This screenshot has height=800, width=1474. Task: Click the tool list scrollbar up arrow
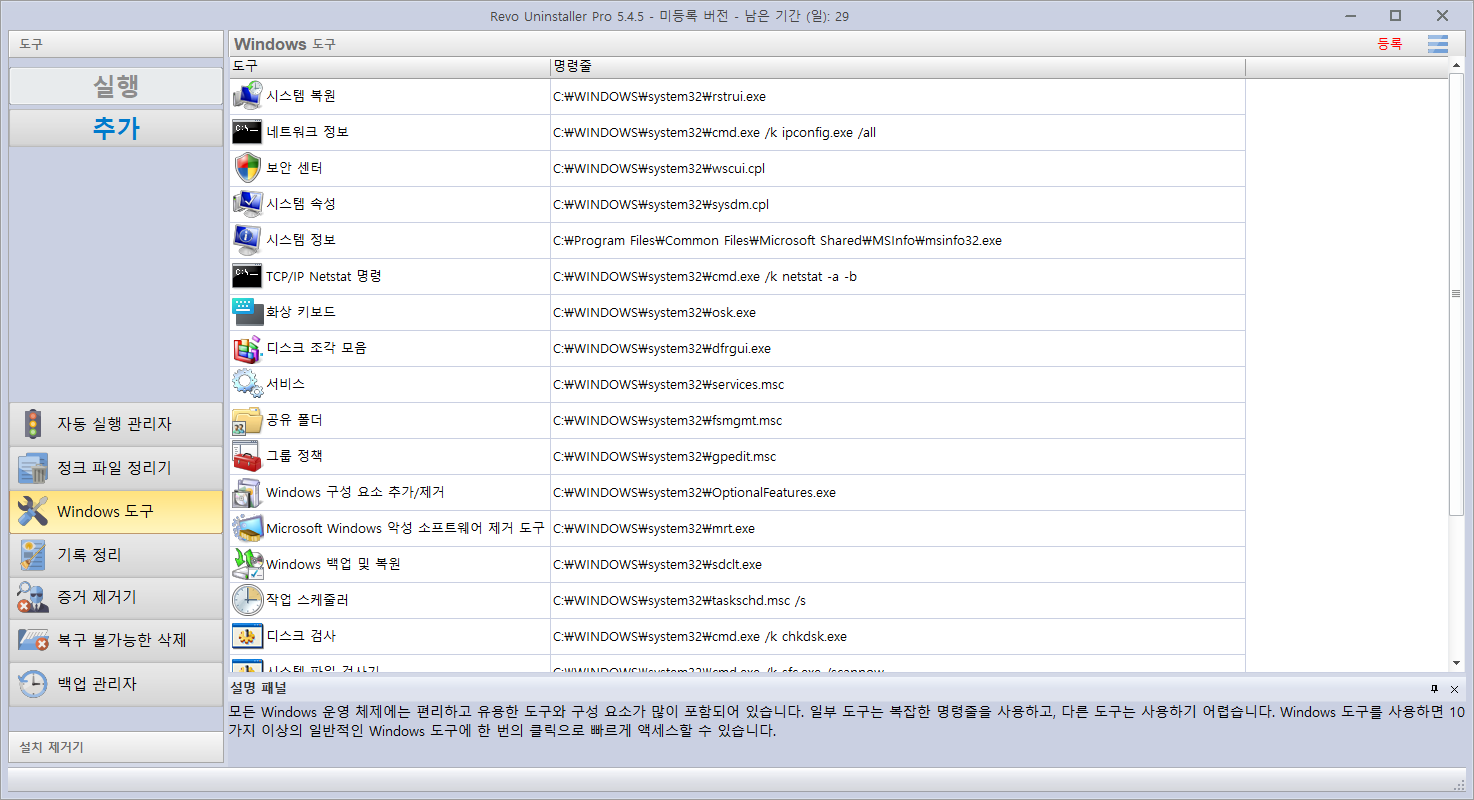[1457, 67]
